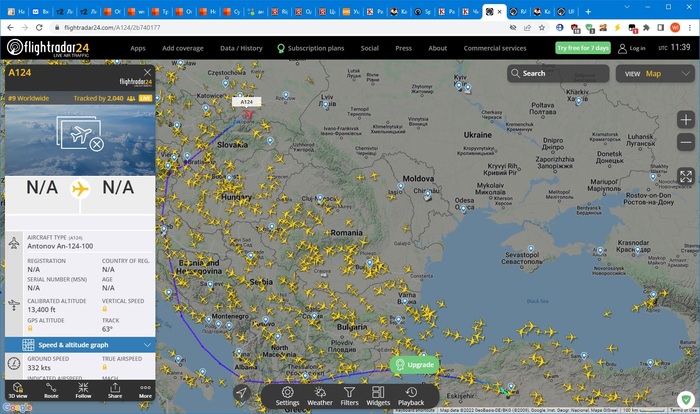This screenshot has height=414, width=700.
Task: Open the Apps menu
Action: click(138, 48)
